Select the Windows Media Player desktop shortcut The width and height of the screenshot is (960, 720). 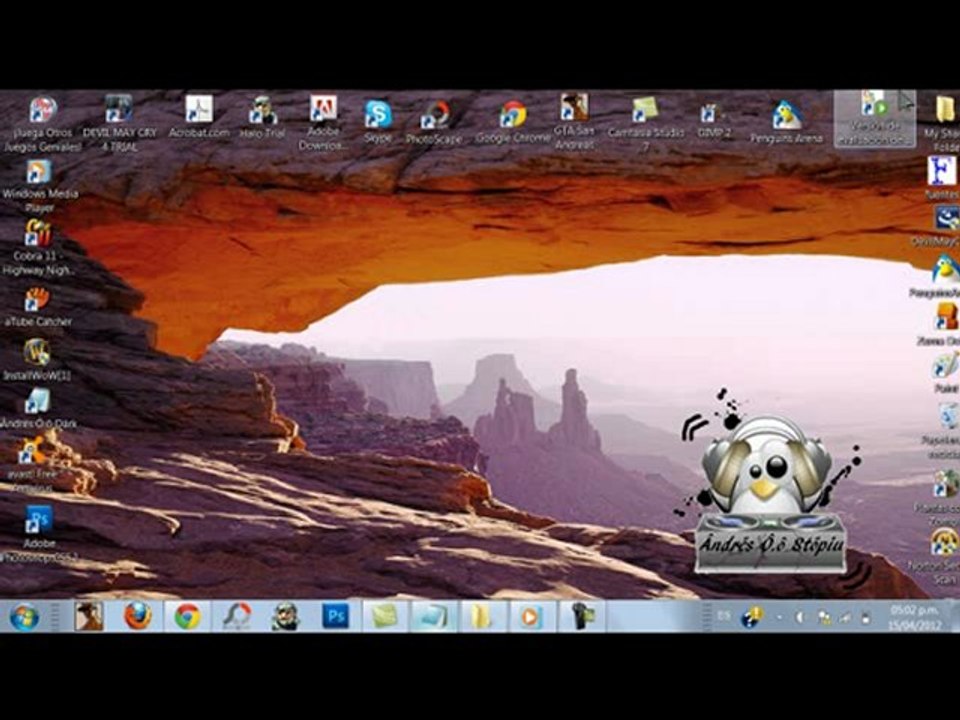point(40,186)
